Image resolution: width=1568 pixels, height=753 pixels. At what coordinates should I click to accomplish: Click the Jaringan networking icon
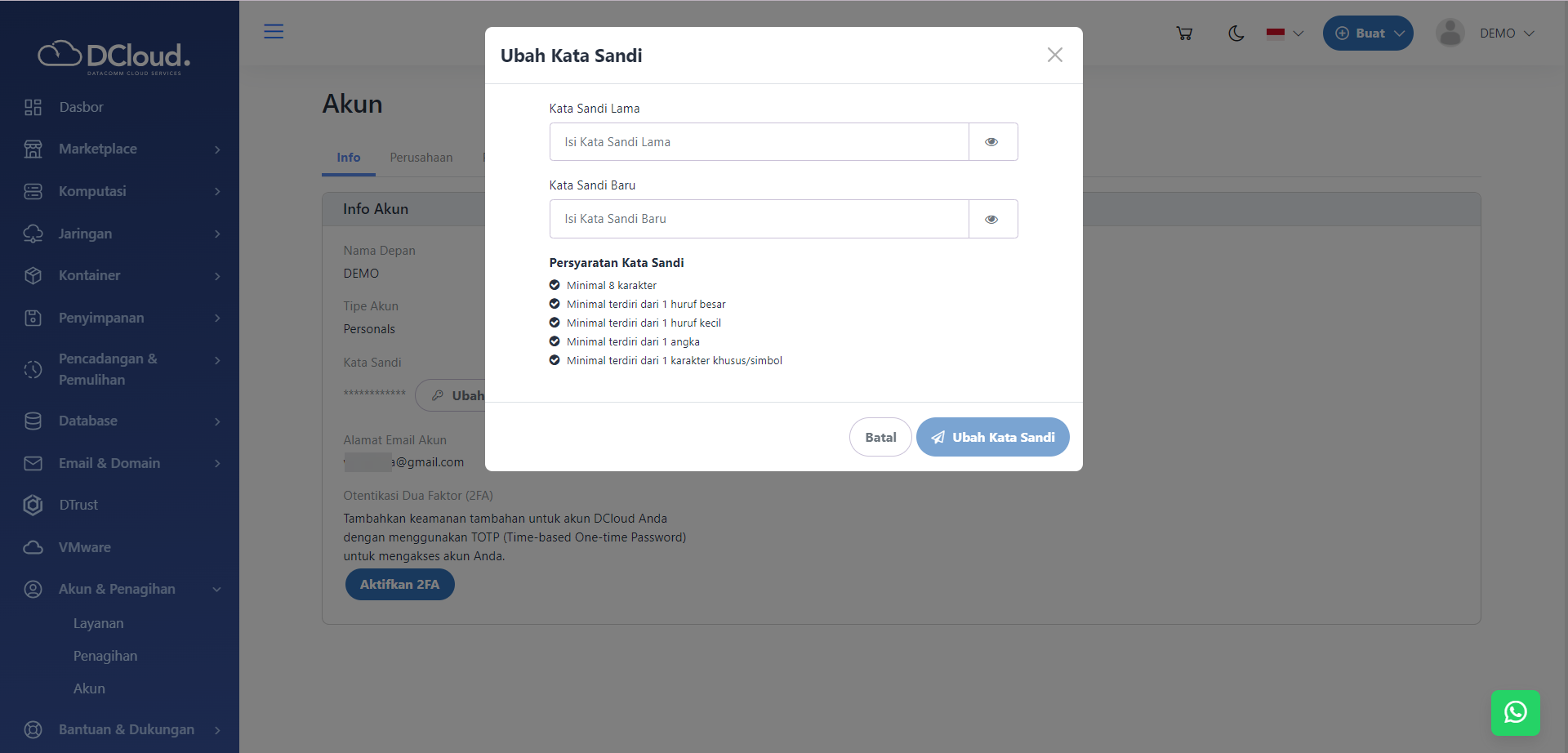33,234
